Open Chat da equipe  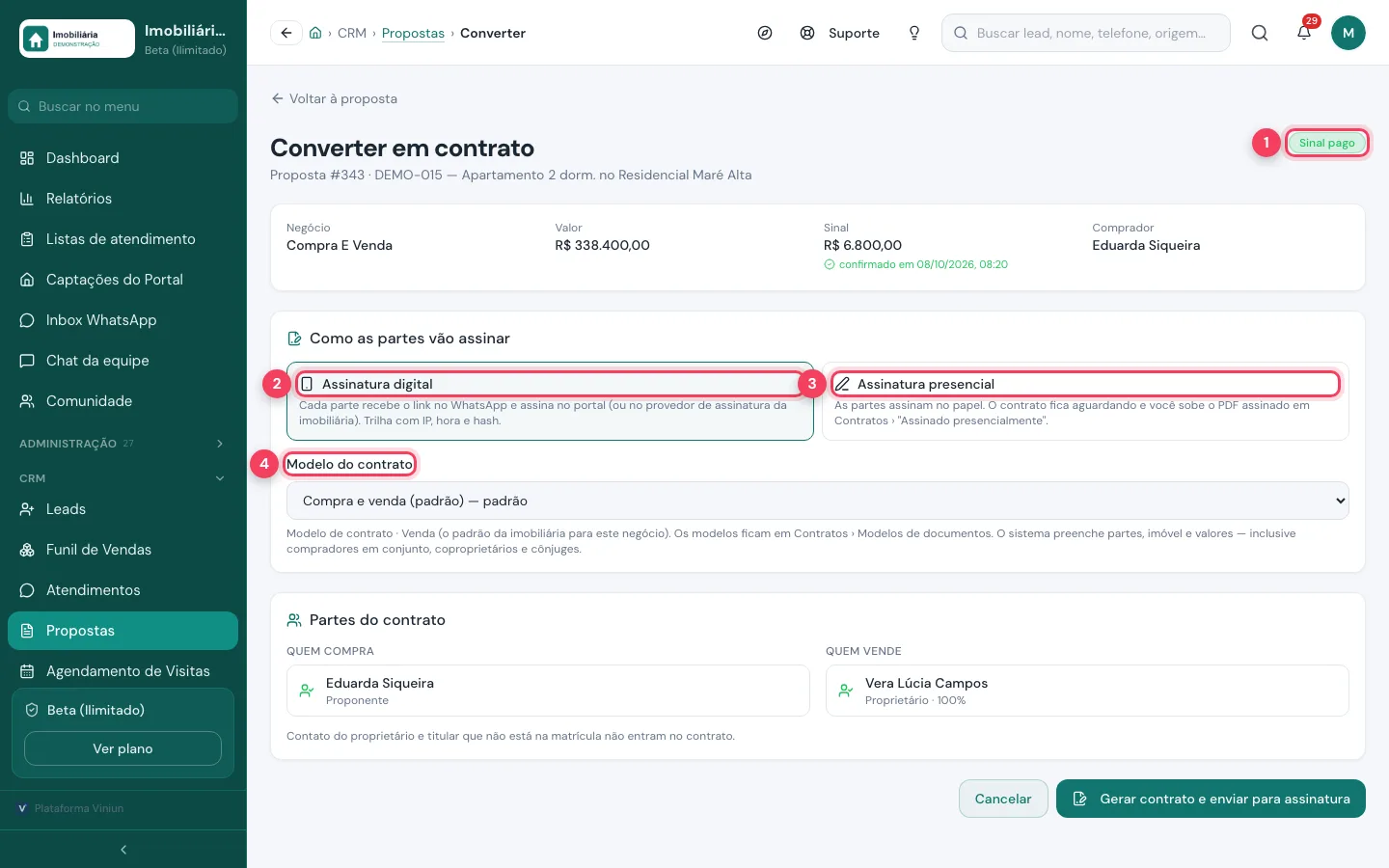(123, 361)
